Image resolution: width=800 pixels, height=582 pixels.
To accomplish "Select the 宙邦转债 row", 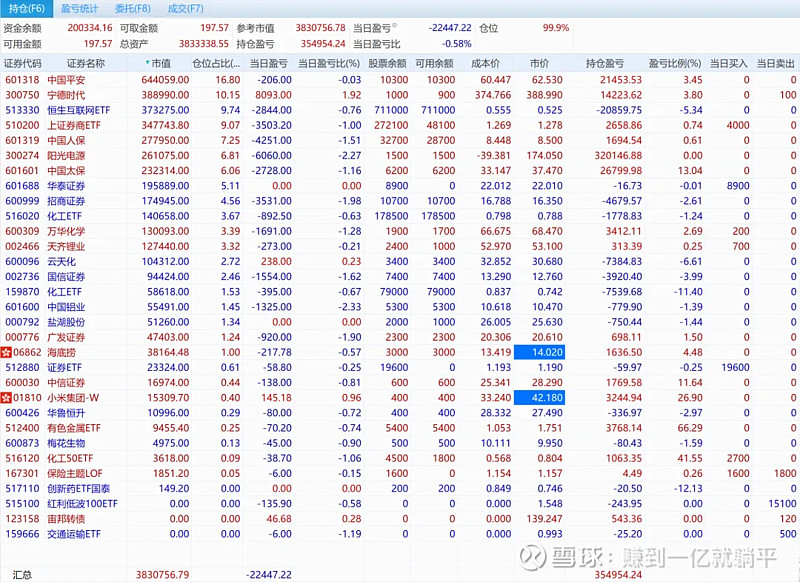I will pyautogui.click(x=400, y=519).
